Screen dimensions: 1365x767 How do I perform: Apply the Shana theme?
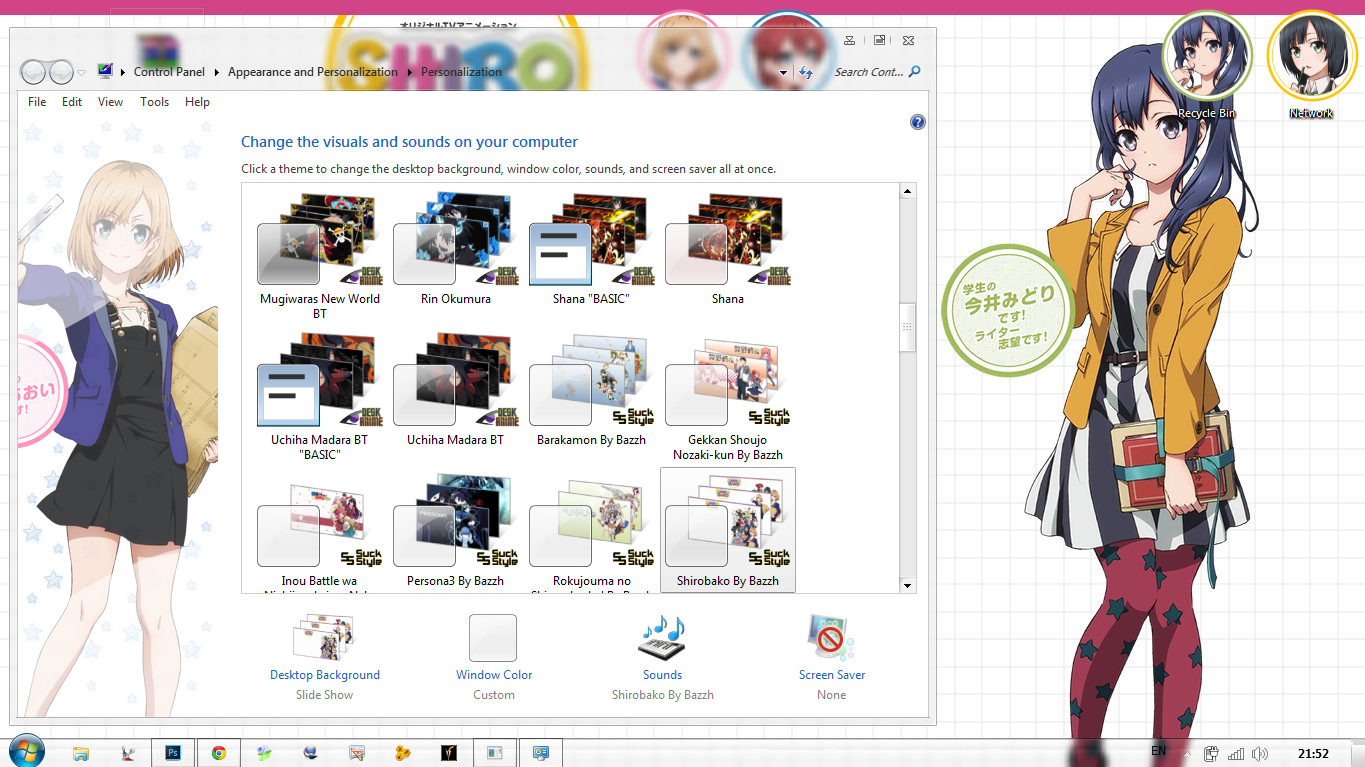[728, 250]
